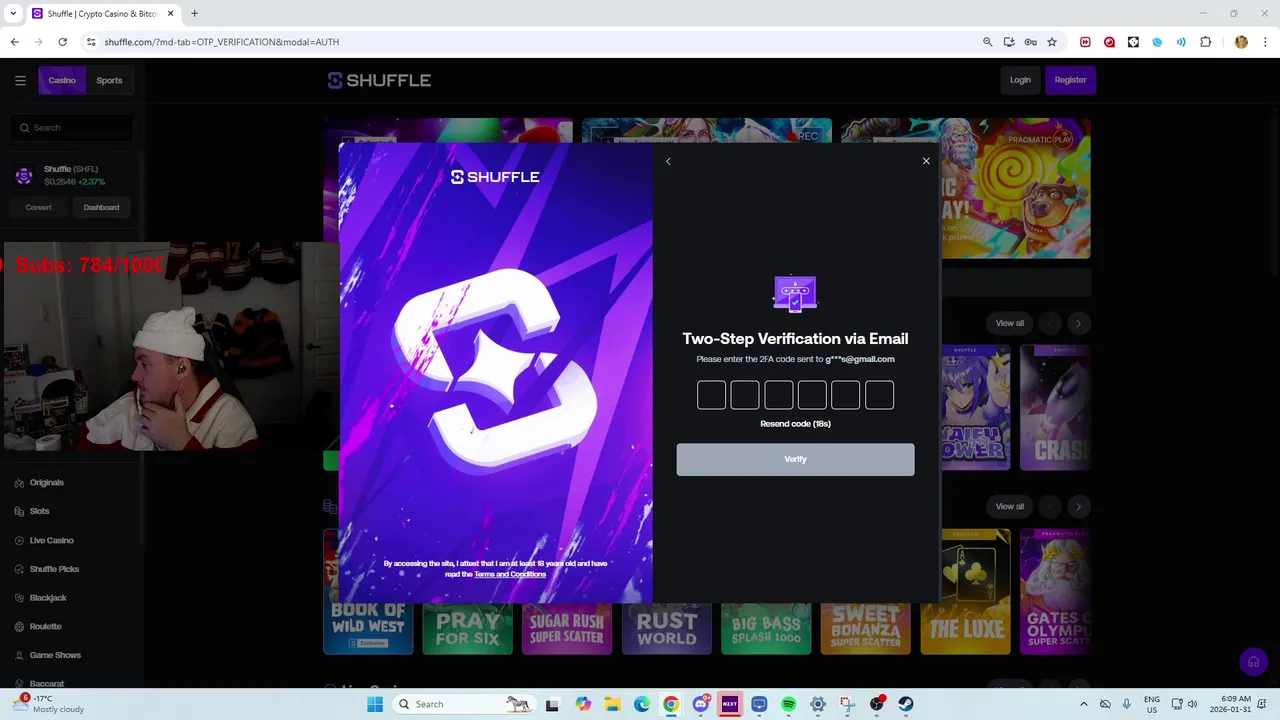Open a new browser tab

click(194, 14)
